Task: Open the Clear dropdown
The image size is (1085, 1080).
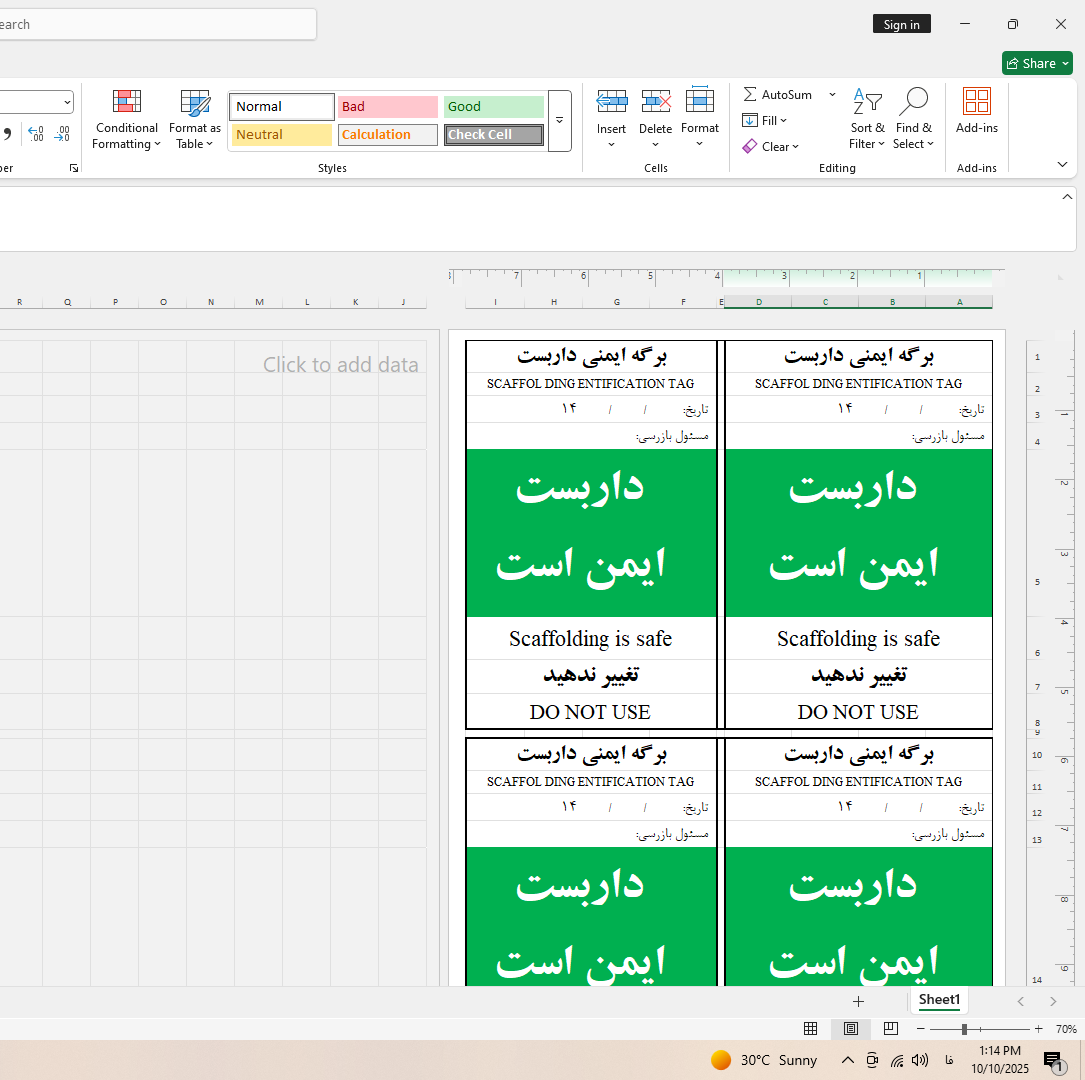Action: (x=770, y=147)
